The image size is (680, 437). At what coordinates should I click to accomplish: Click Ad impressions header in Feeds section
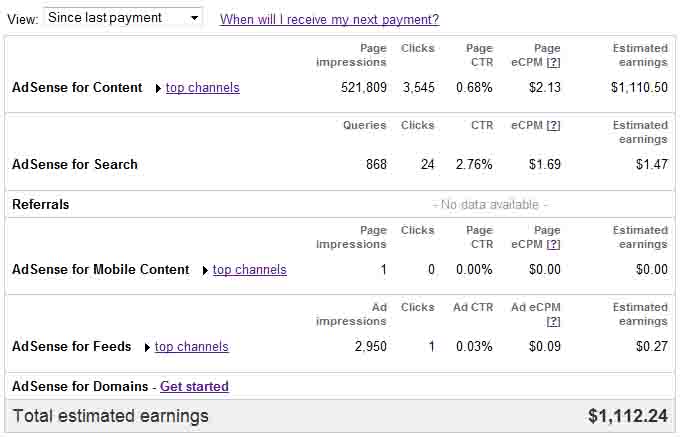[351, 314]
